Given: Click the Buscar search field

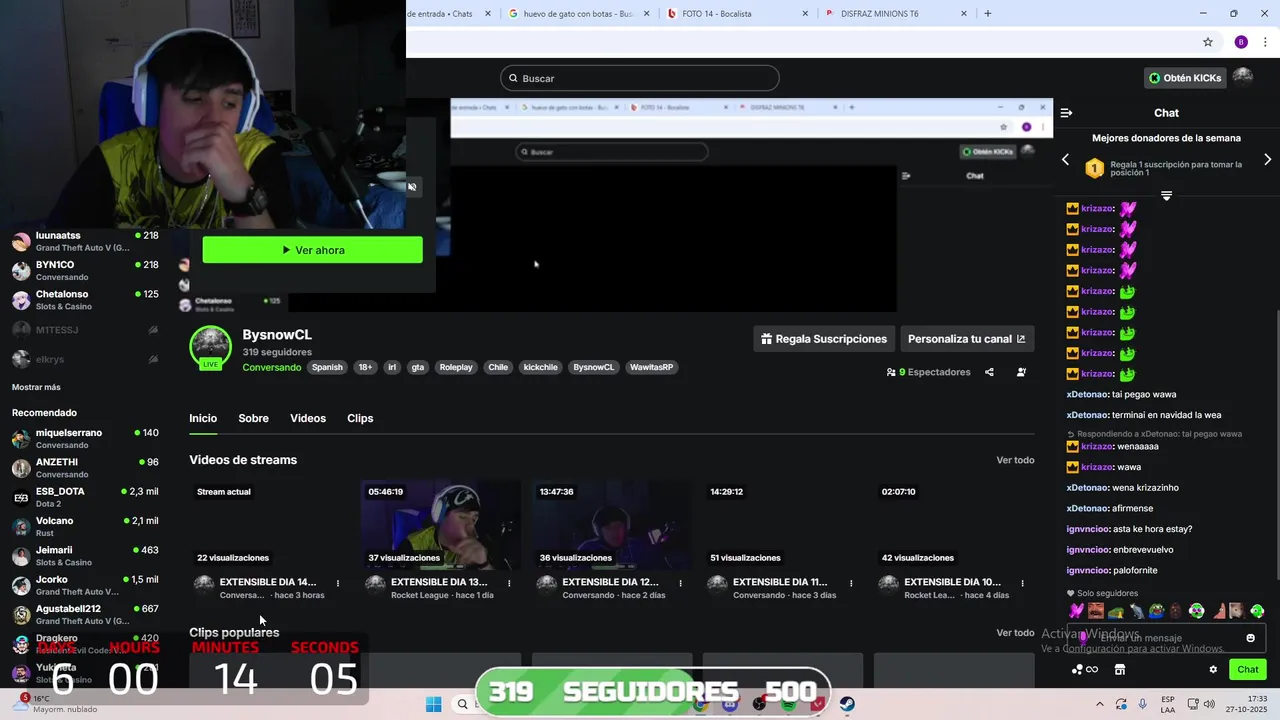Looking at the screenshot, I should tap(640, 78).
